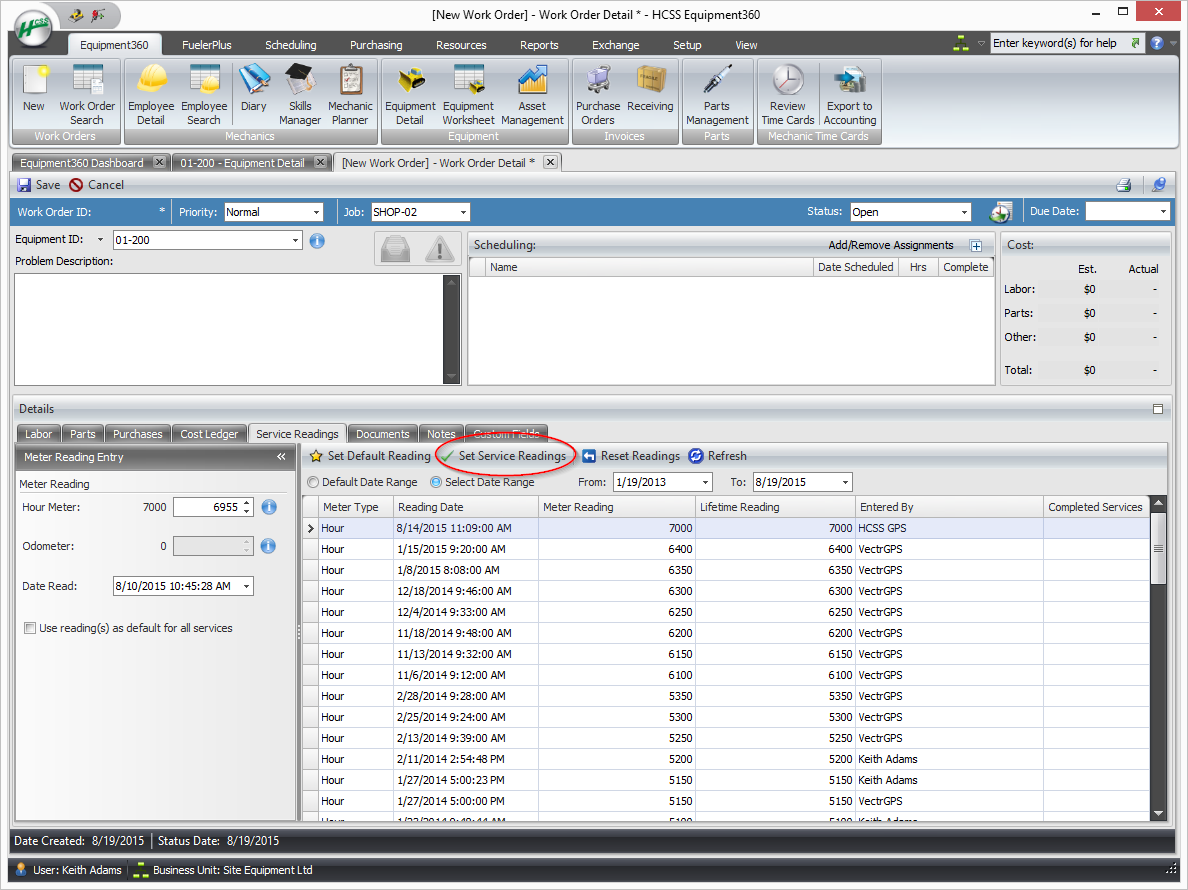Click info icon beside Hour Meter
Screen dimensions: 1188x890
269,507
